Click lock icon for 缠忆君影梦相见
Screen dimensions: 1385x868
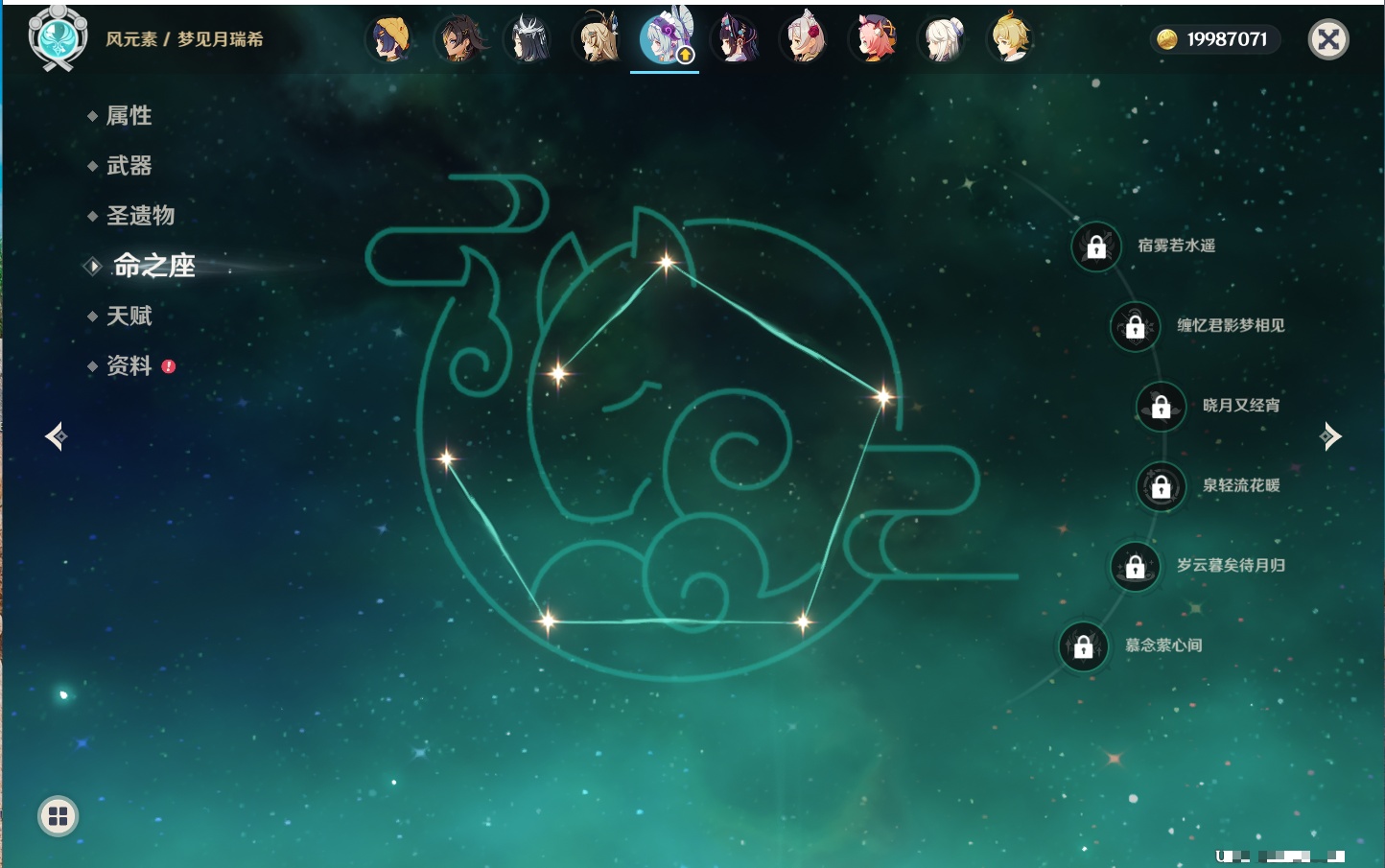[x=1136, y=326]
